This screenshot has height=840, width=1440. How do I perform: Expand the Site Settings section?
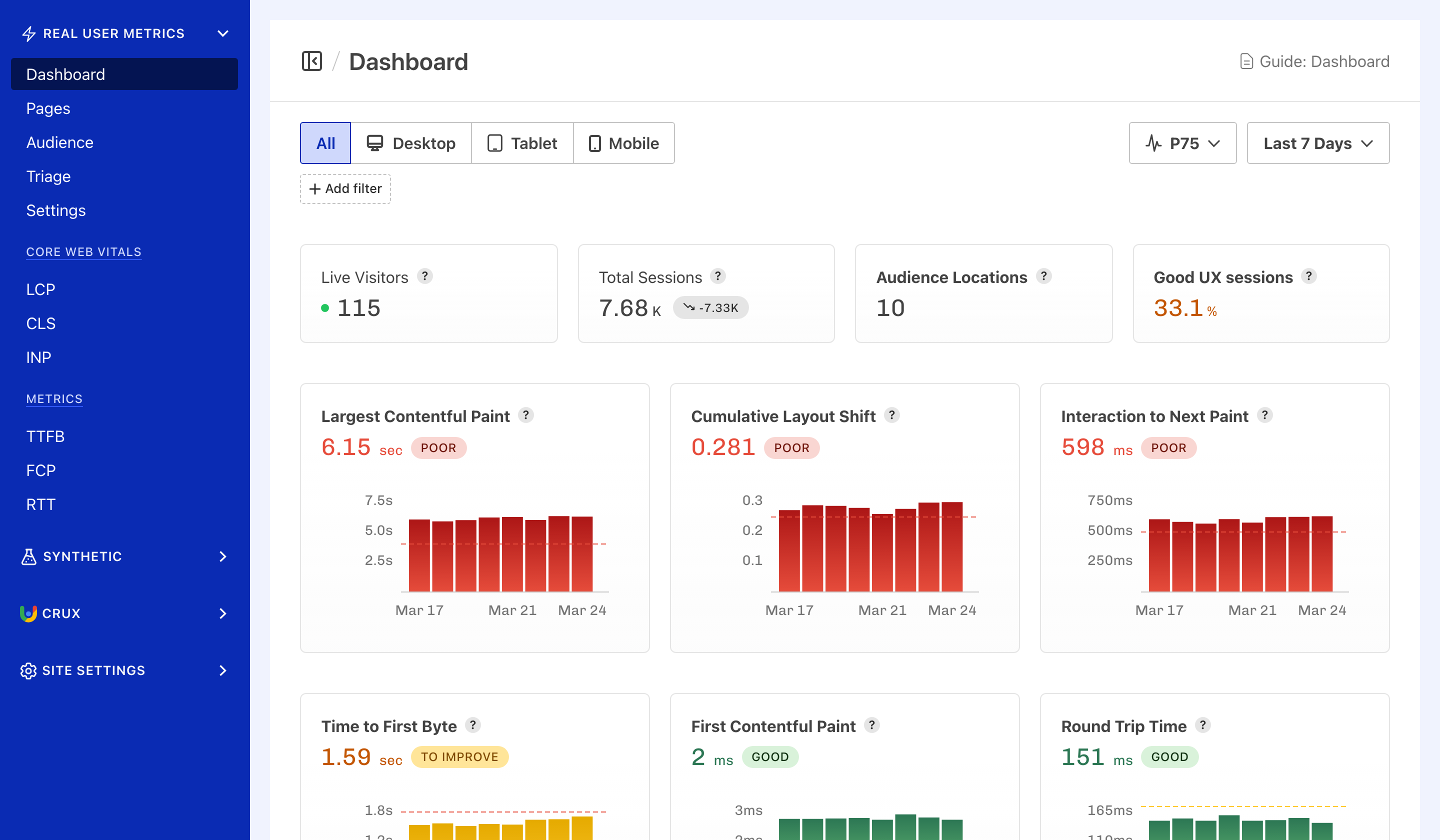[223, 671]
